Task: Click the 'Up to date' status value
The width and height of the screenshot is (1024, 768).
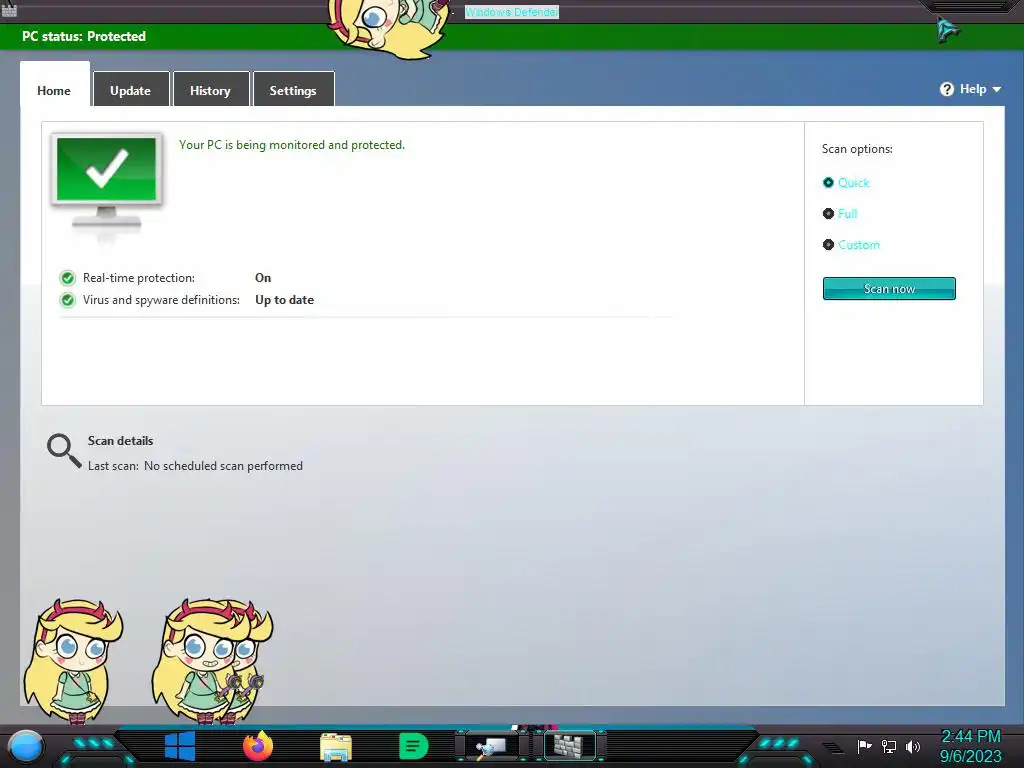Action: (x=284, y=300)
